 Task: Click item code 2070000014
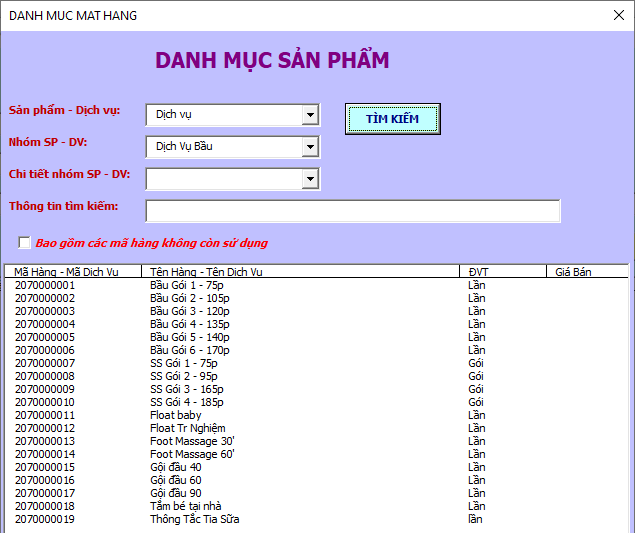(x=45, y=454)
